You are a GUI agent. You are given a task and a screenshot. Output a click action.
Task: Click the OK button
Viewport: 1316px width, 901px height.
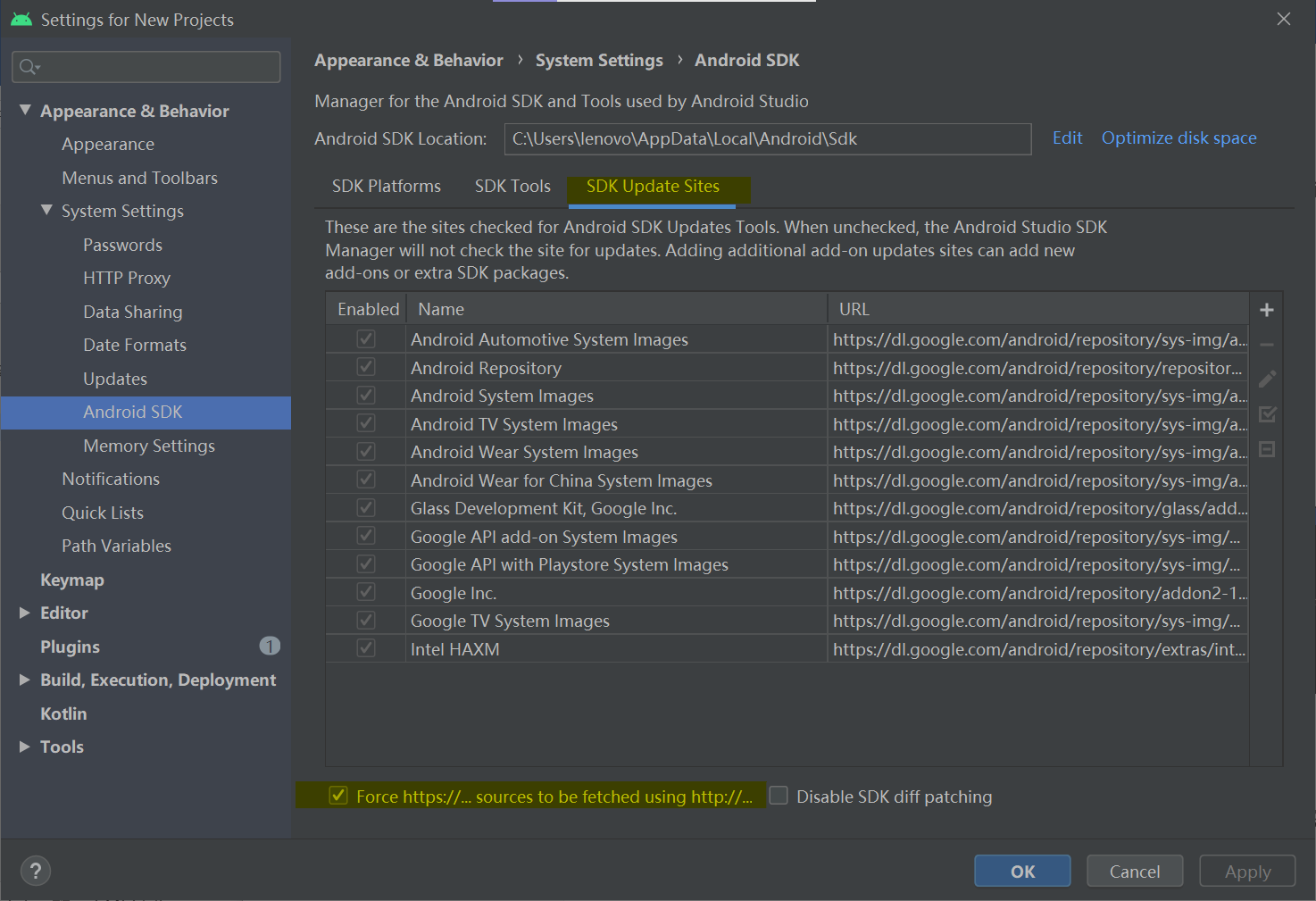click(x=1022, y=871)
